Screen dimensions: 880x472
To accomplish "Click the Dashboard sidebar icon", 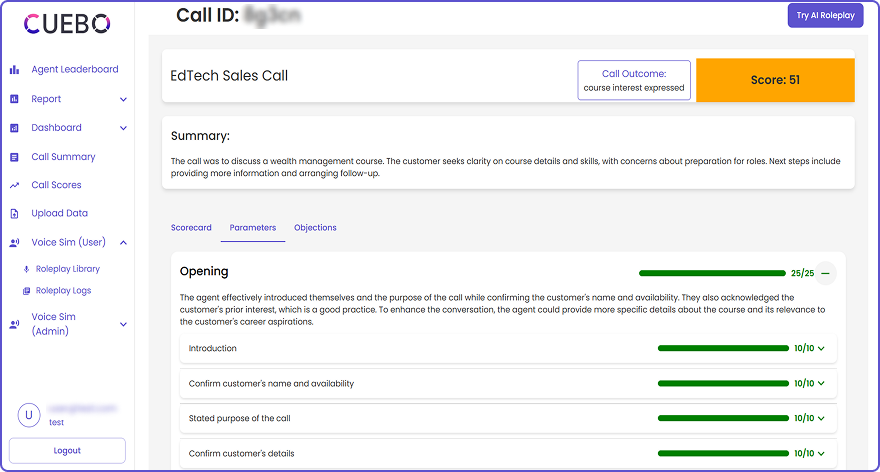I will [15, 128].
